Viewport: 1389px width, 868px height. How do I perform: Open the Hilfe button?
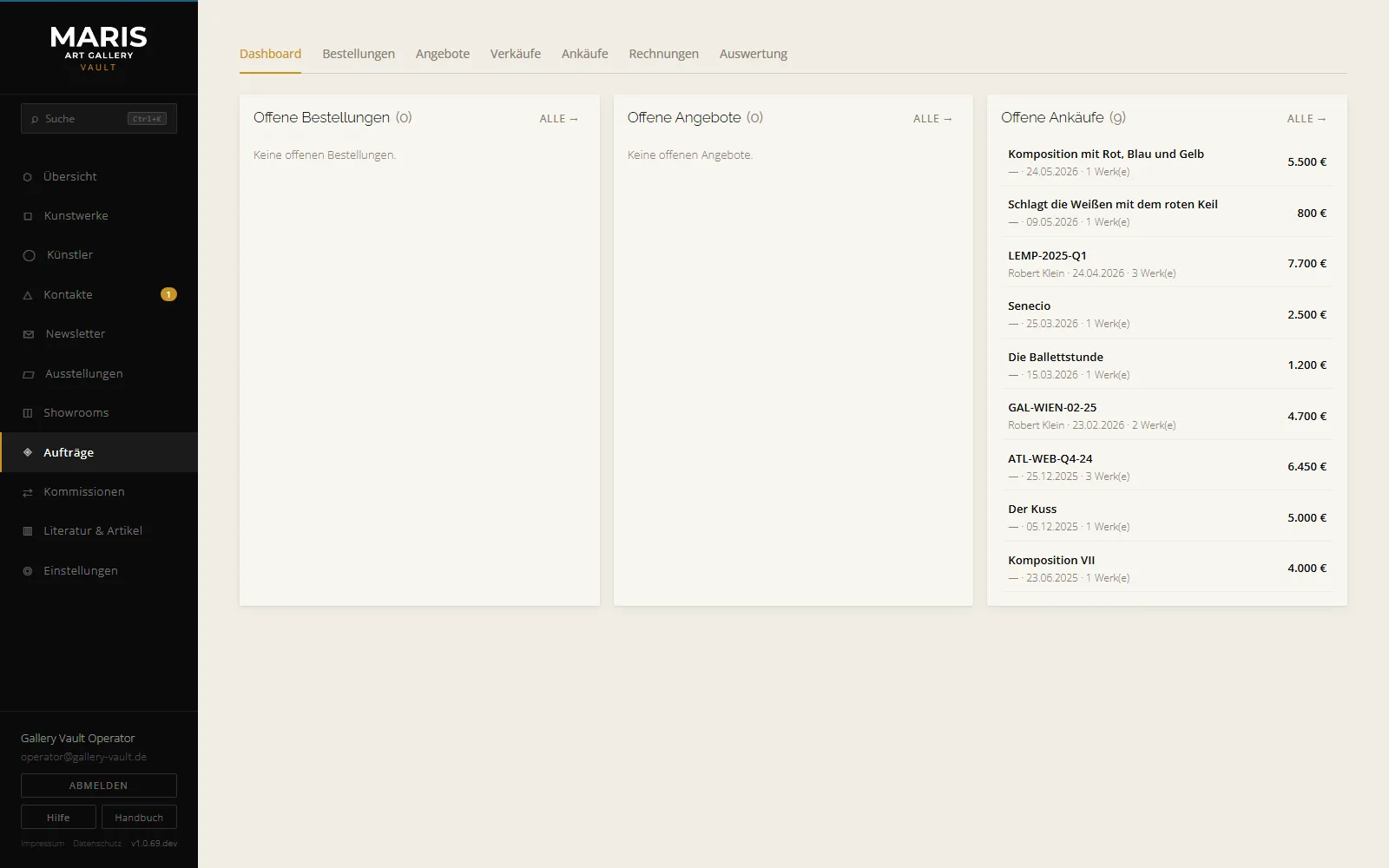tap(58, 818)
